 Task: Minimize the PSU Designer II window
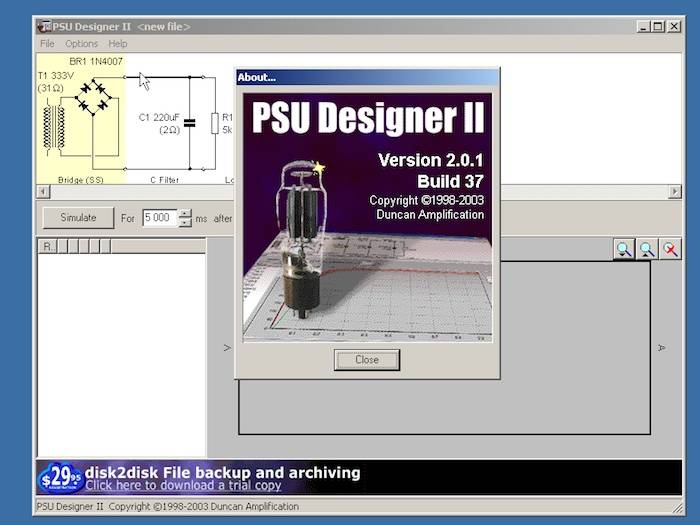(643, 27)
